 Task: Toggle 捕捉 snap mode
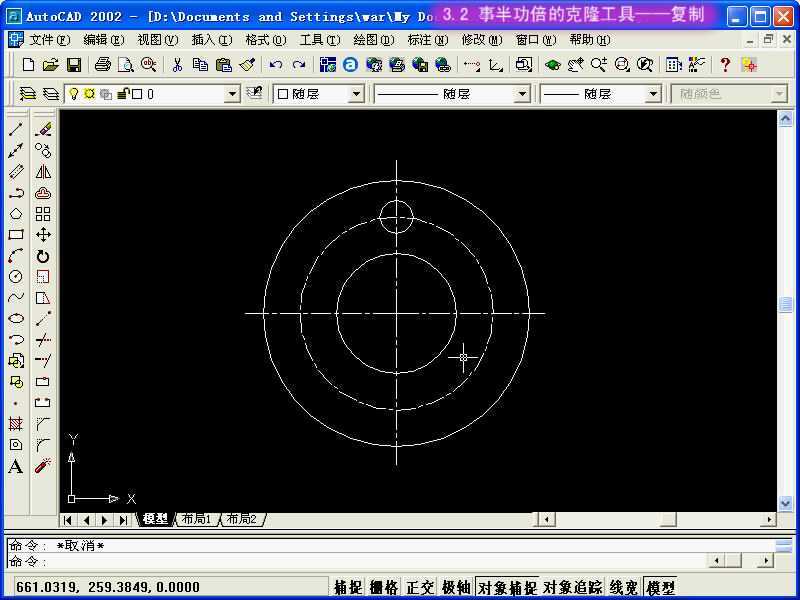tap(348, 587)
